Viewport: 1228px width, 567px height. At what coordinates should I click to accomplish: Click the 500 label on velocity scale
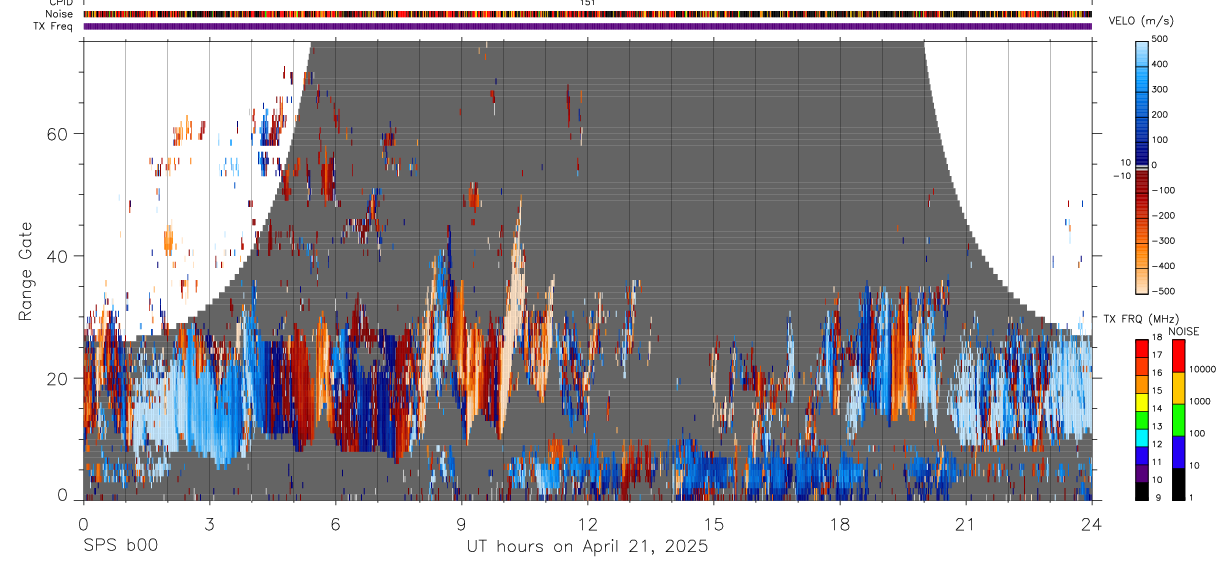(1159, 39)
